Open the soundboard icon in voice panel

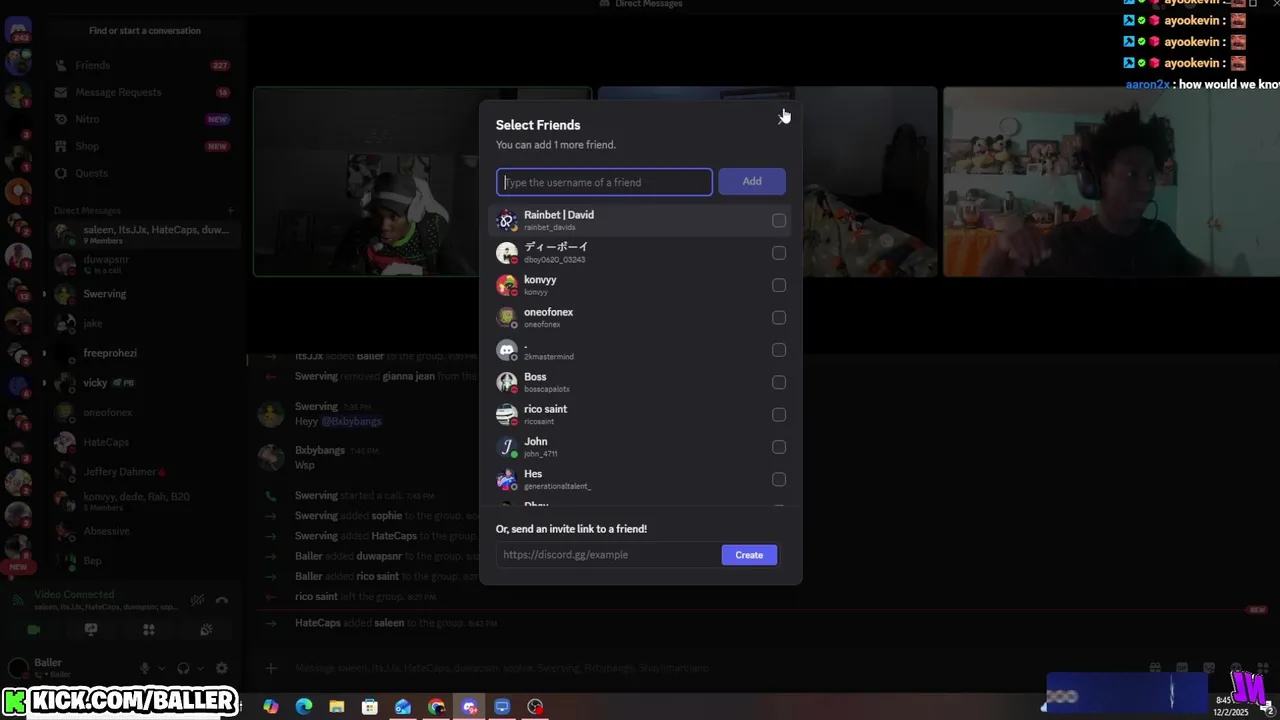[x=206, y=629]
